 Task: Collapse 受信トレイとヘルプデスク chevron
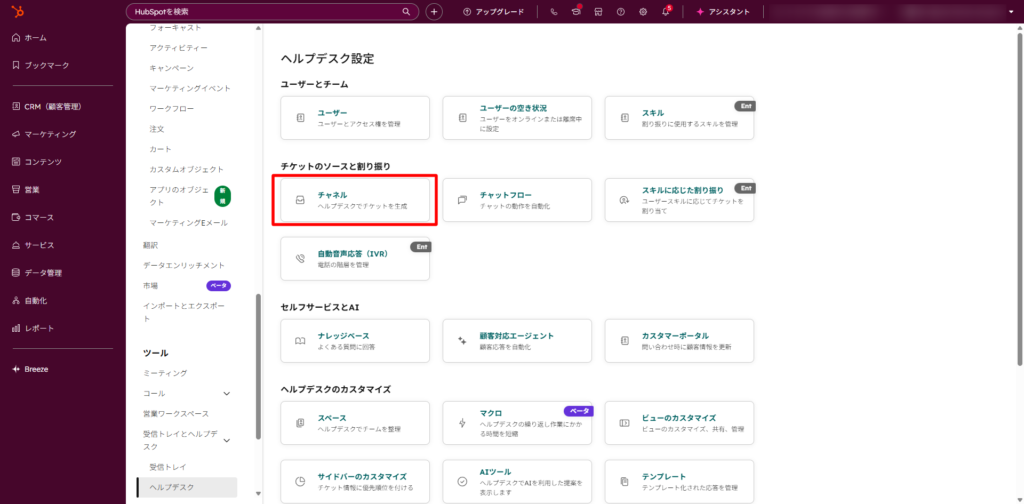click(227, 441)
